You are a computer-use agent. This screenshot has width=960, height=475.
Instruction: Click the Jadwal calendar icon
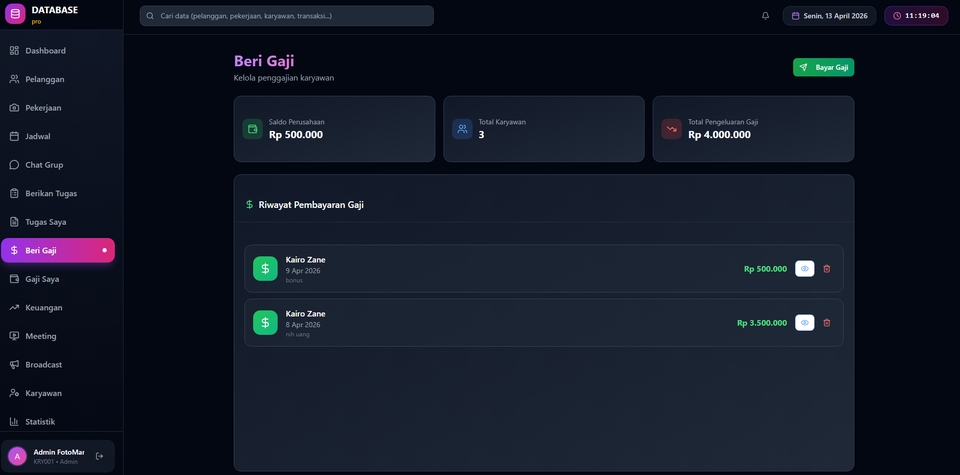tap(14, 137)
